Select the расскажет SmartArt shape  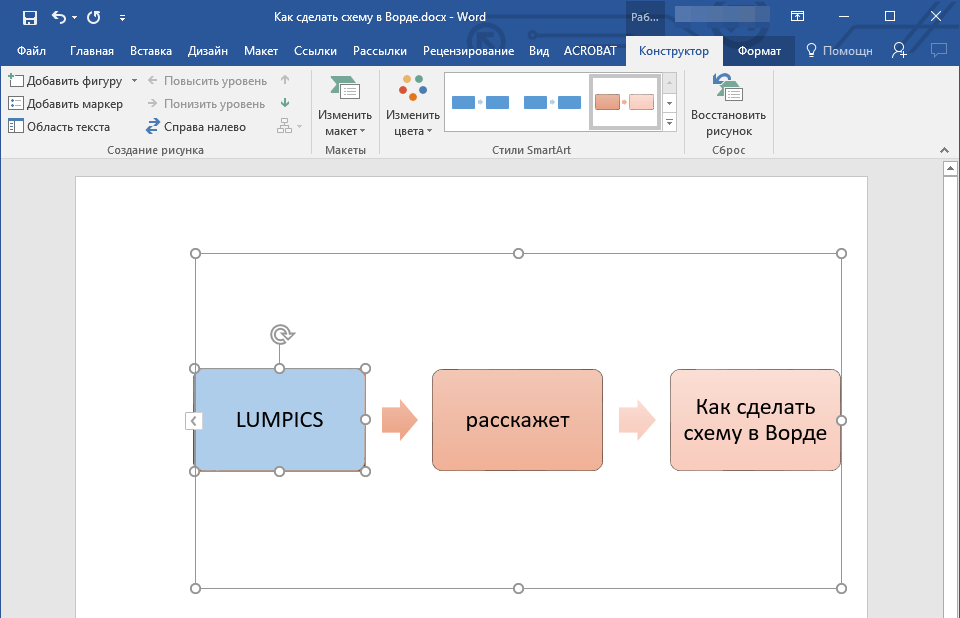tap(517, 420)
